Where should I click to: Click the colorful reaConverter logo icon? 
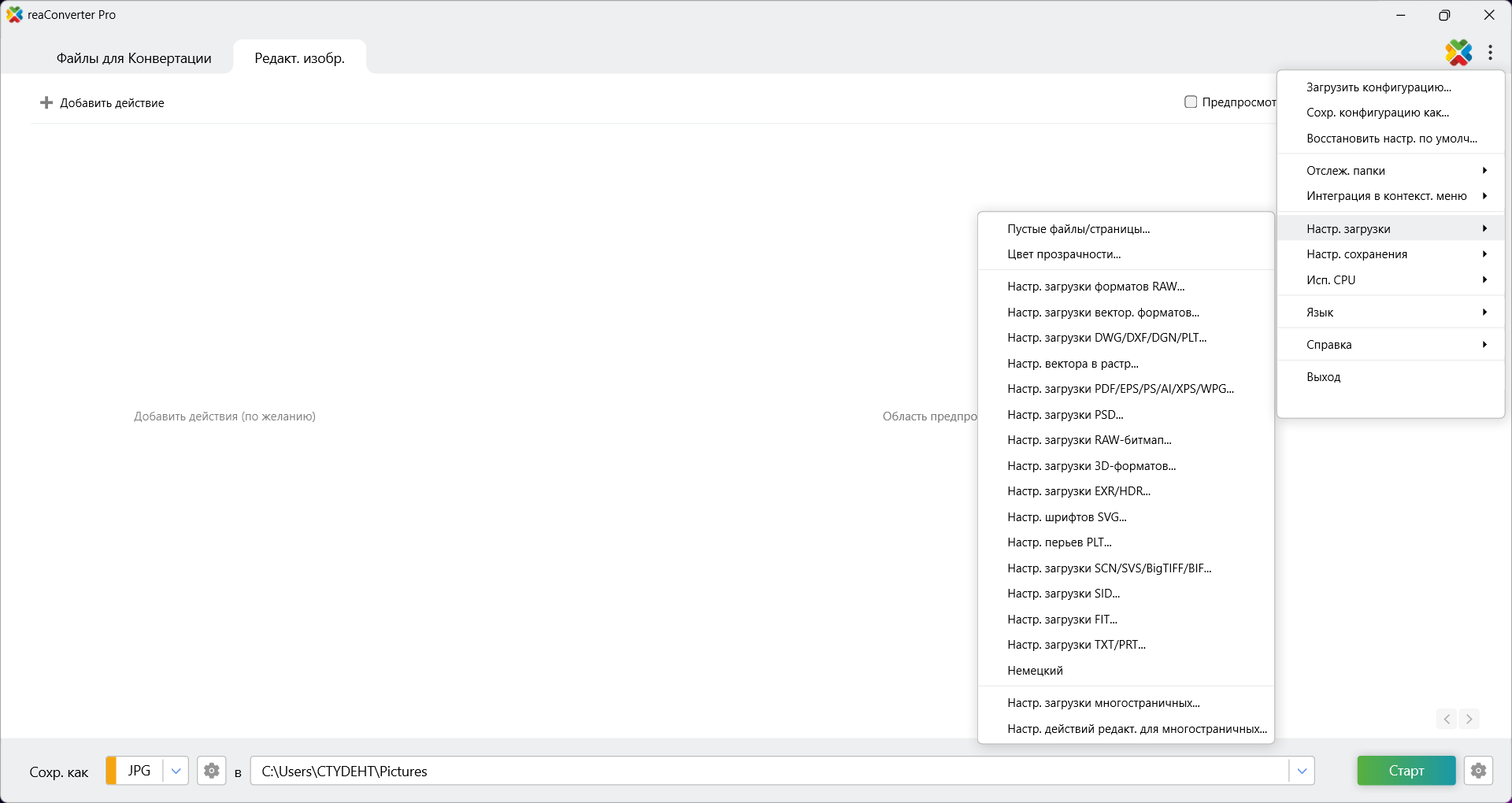(x=1458, y=53)
